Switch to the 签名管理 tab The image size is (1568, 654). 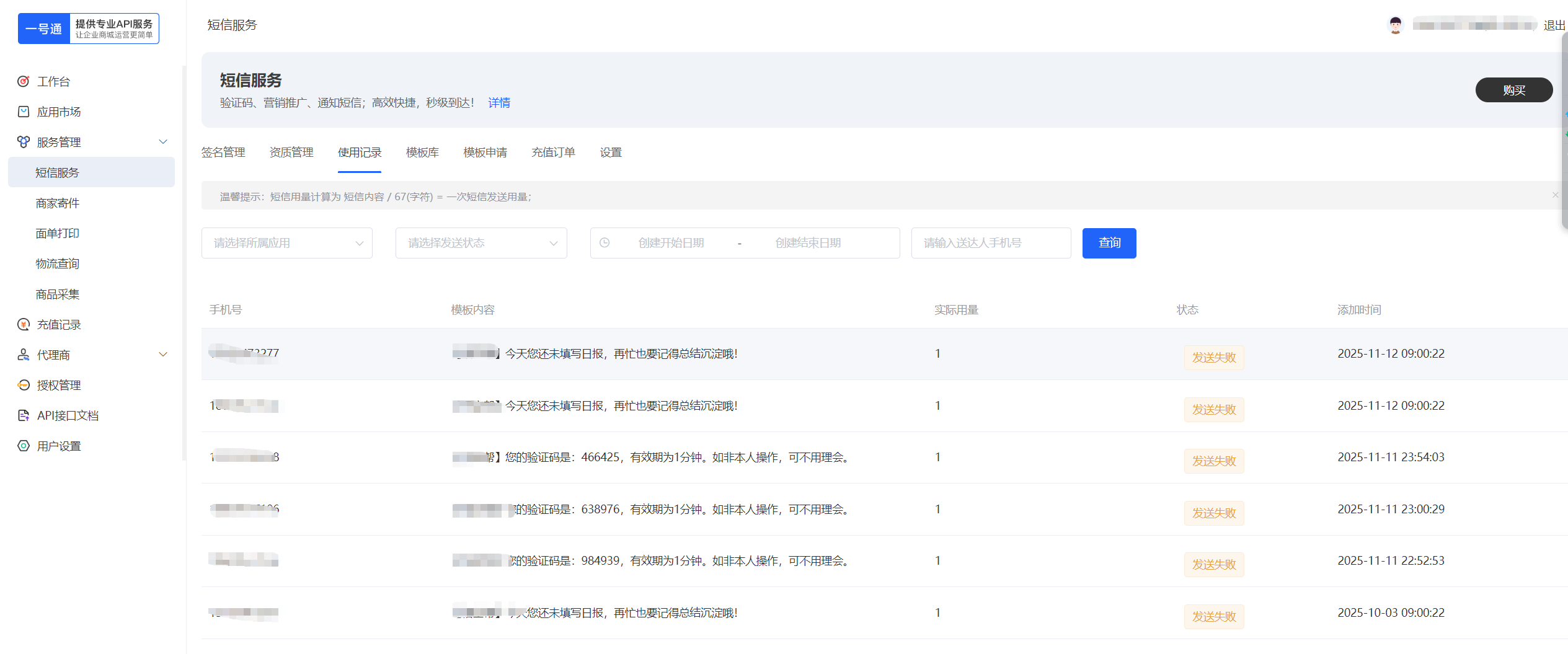tap(223, 152)
